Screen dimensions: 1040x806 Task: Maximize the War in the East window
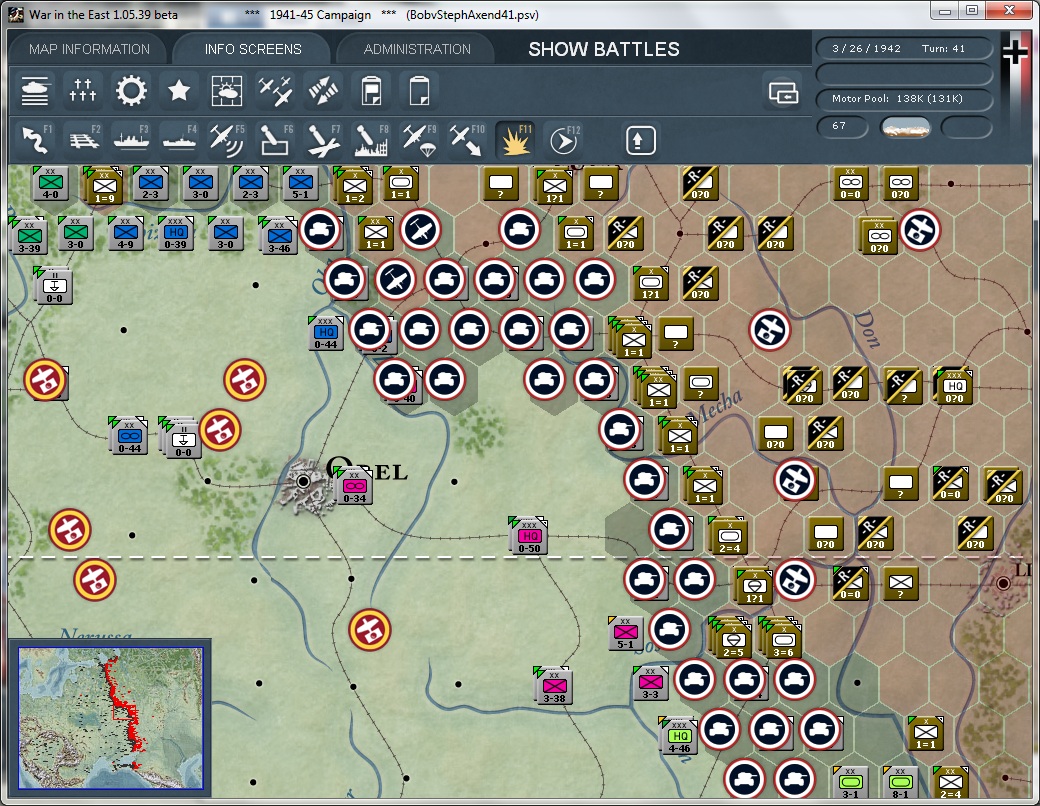point(972,11)
